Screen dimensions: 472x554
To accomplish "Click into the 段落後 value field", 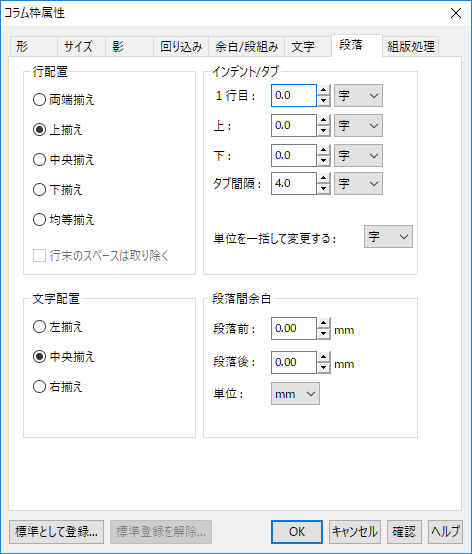I will click(294, 362).
